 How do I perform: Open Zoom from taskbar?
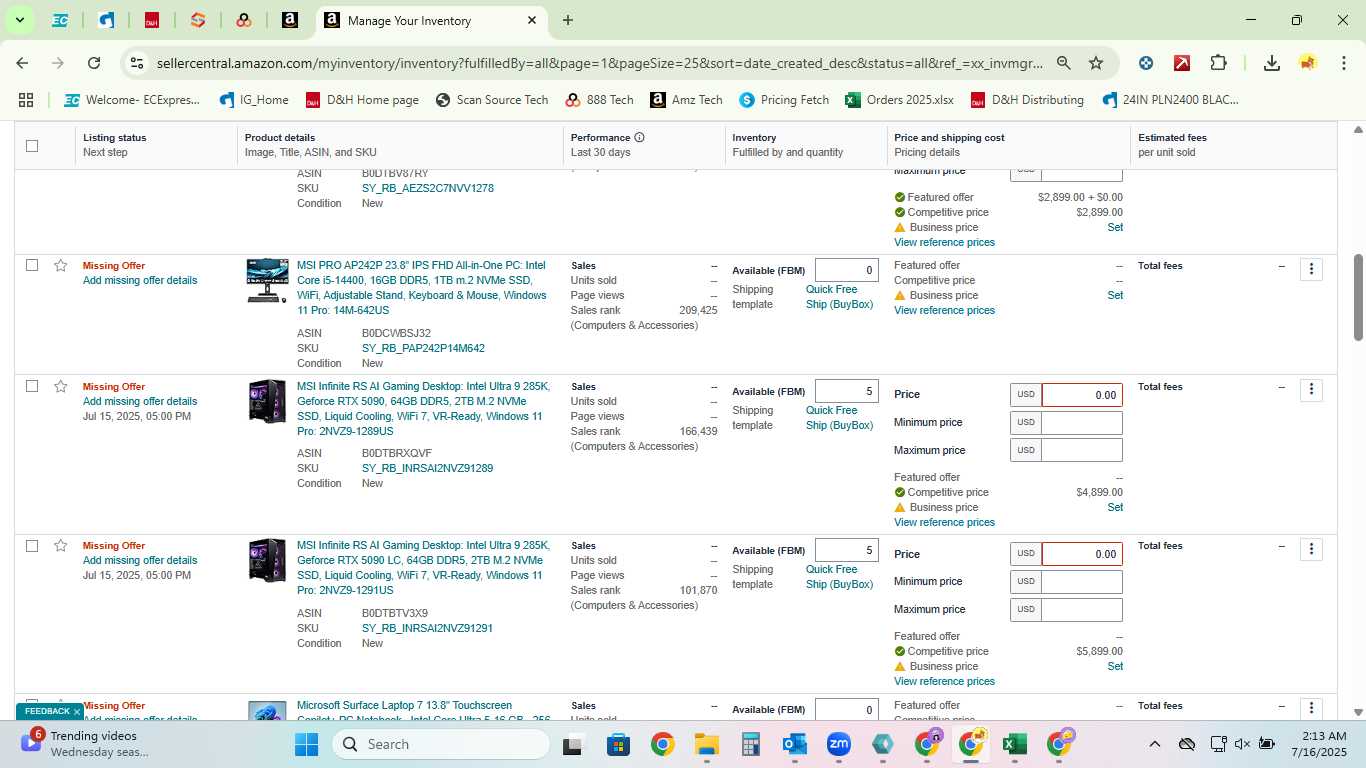(838, 744)
